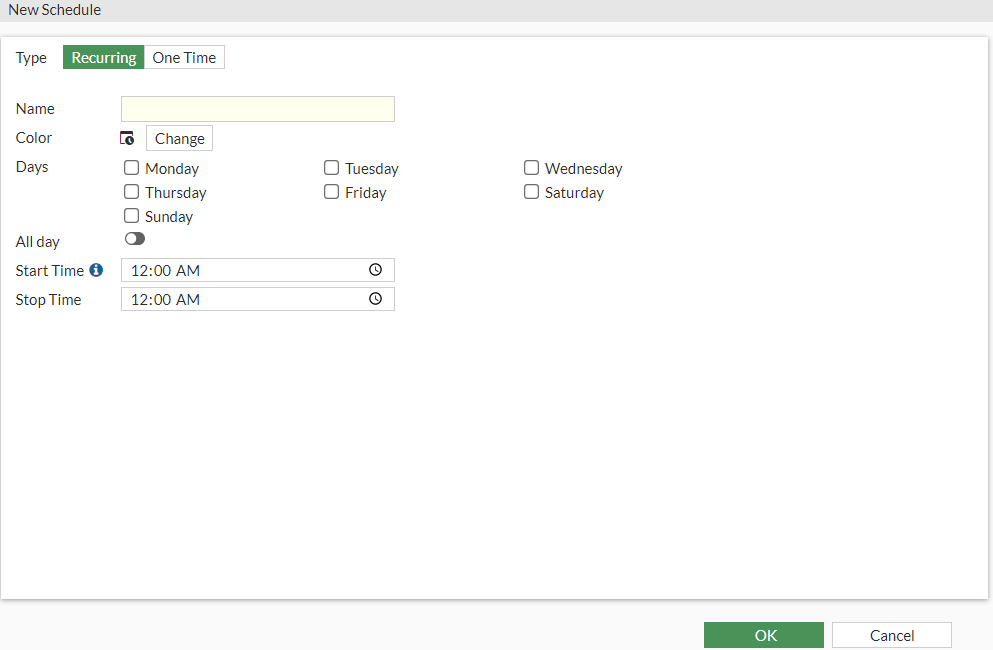This screenshot has width=993, height=650.
Task: Click Cancel to discard the schedule
Action: 891,634
